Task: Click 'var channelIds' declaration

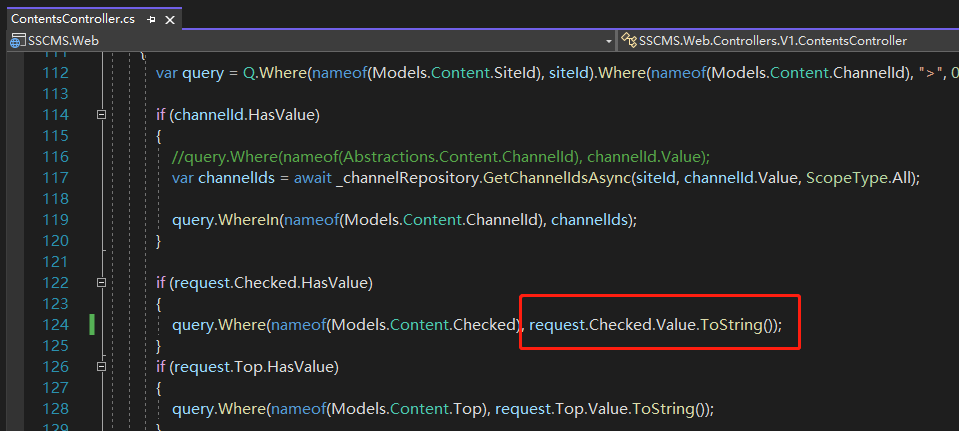Action: click(x=221, y=178)
